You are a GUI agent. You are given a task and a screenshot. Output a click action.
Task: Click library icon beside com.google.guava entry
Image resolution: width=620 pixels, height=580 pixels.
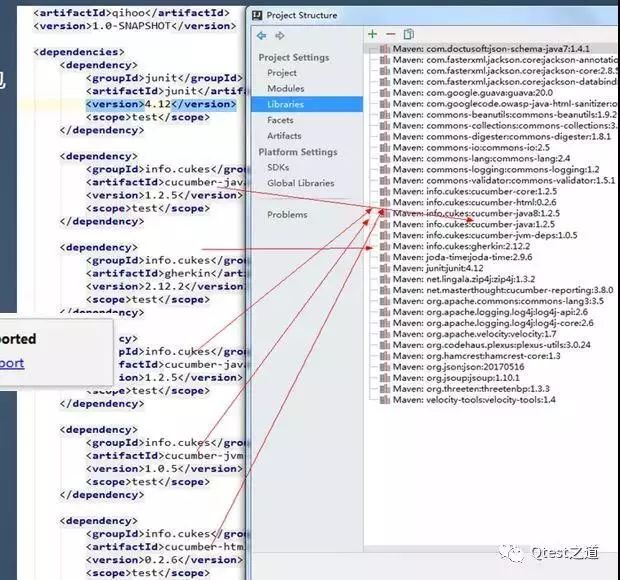385,93
